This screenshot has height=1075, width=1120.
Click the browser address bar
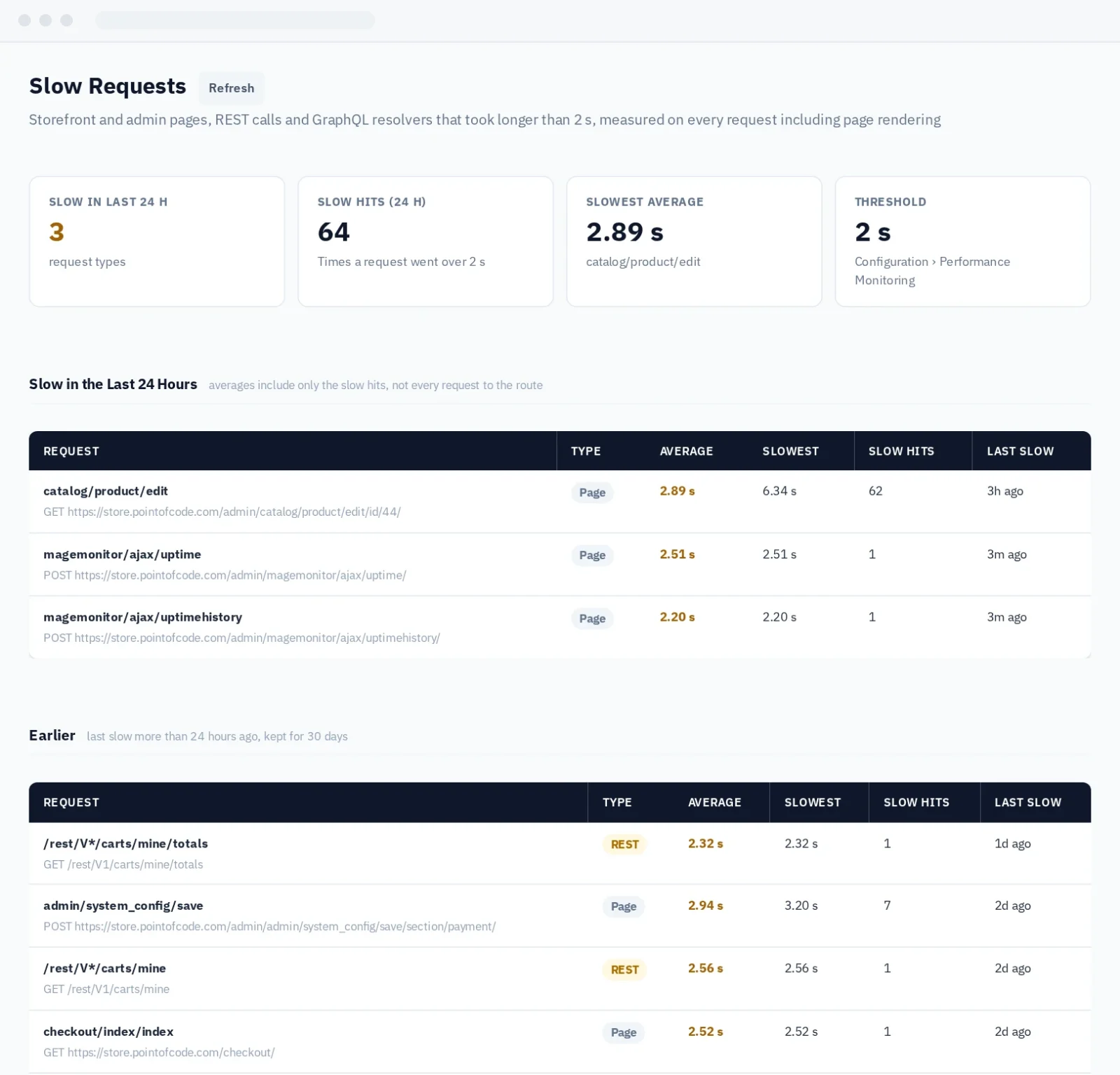235,20
